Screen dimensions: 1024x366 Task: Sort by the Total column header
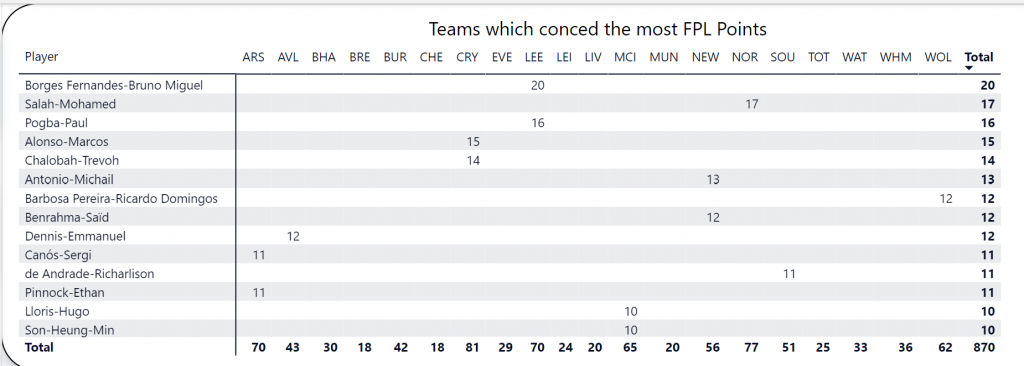(x=979, y=57)
